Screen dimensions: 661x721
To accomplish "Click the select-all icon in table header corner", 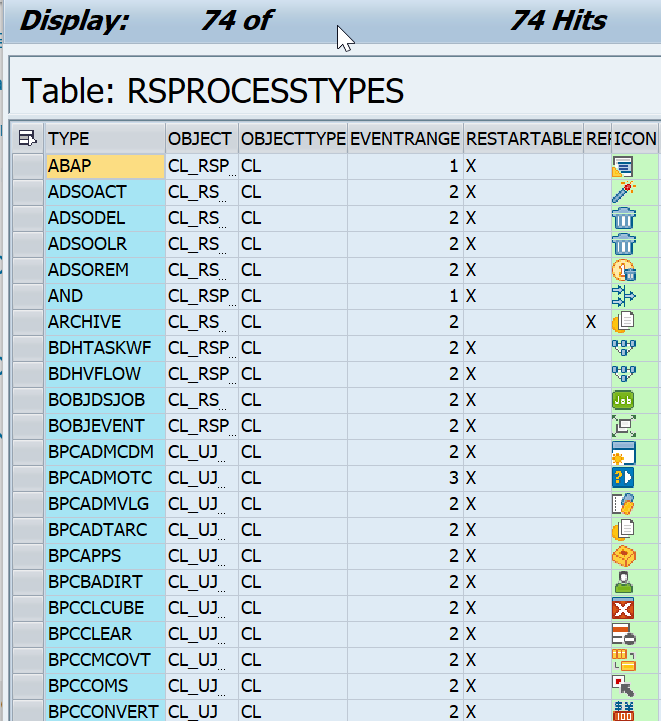I will [28, 138].
